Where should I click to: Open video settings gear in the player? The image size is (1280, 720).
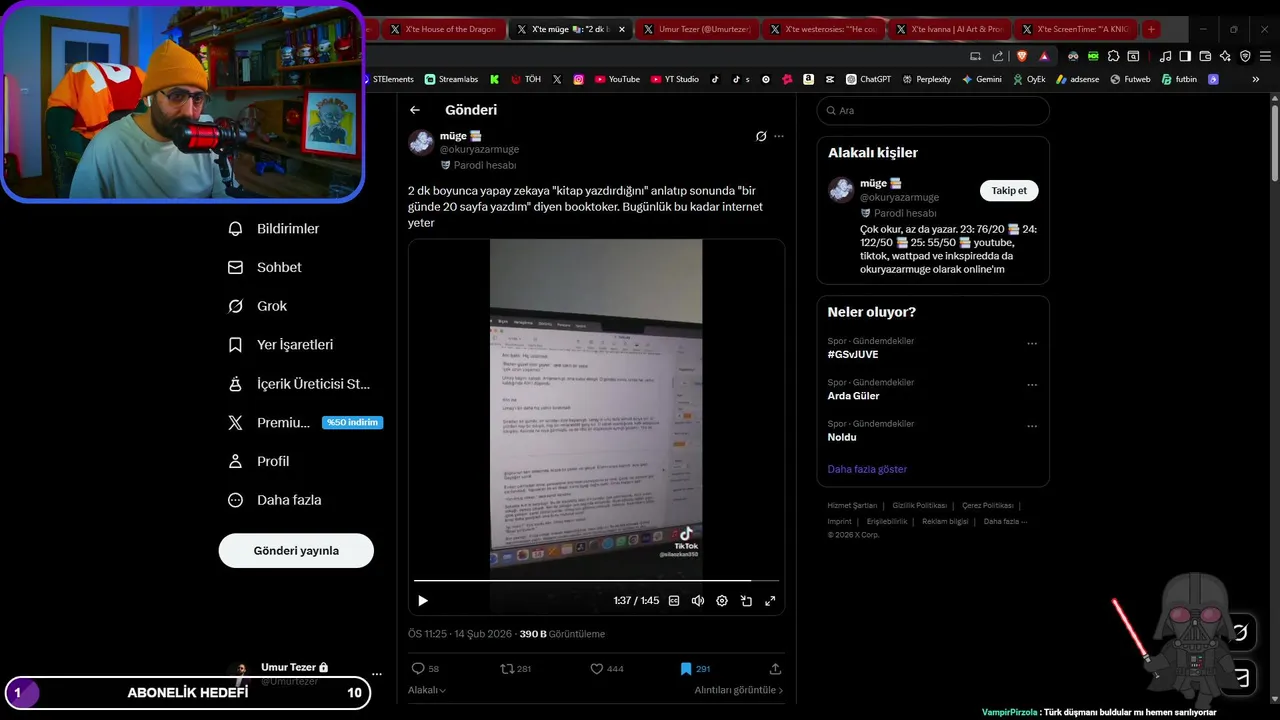pos(722,601)
